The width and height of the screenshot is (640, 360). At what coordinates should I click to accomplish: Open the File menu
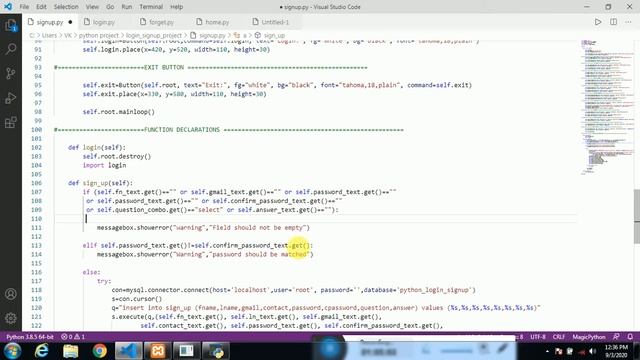24,7
